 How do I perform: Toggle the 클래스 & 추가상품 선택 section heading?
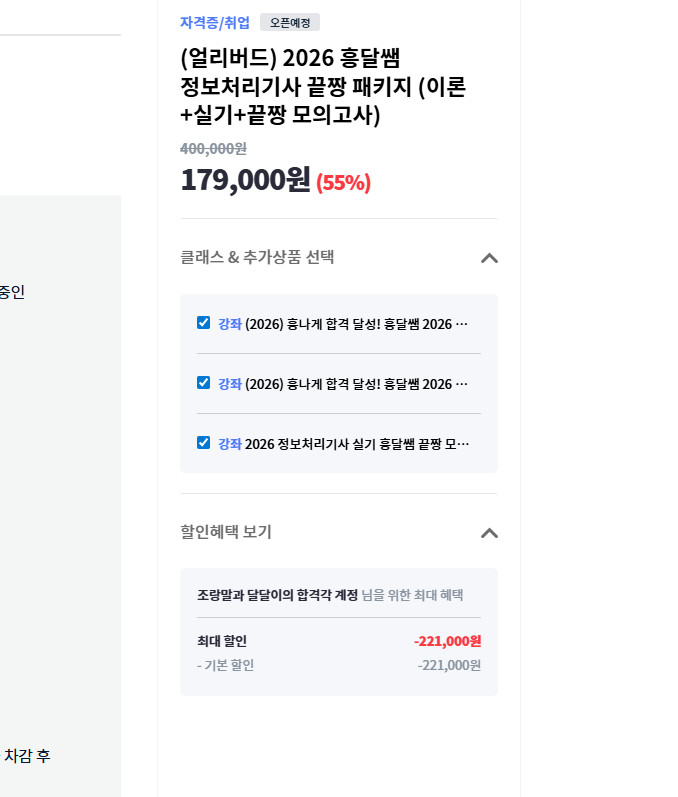tap(257, 258)
